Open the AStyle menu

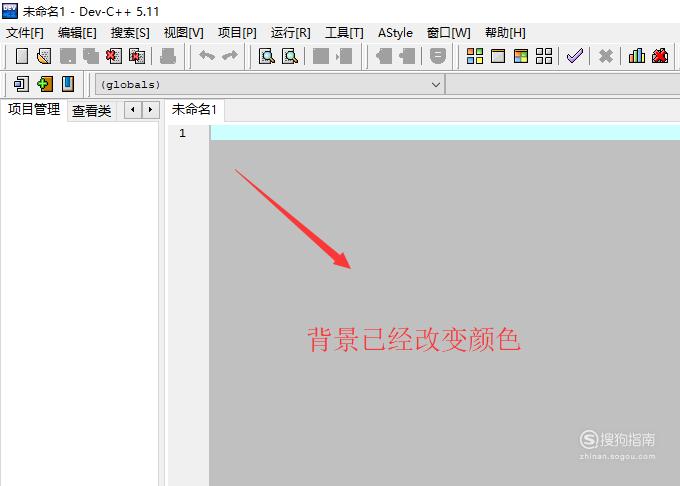click(x=395, y=33)
